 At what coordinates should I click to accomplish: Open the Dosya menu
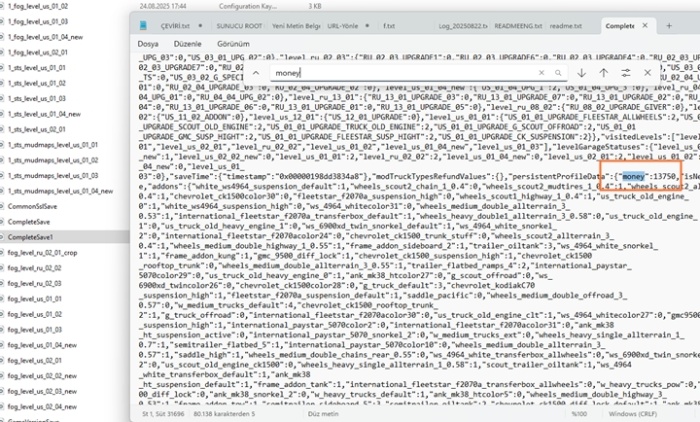tap(148, 45)
